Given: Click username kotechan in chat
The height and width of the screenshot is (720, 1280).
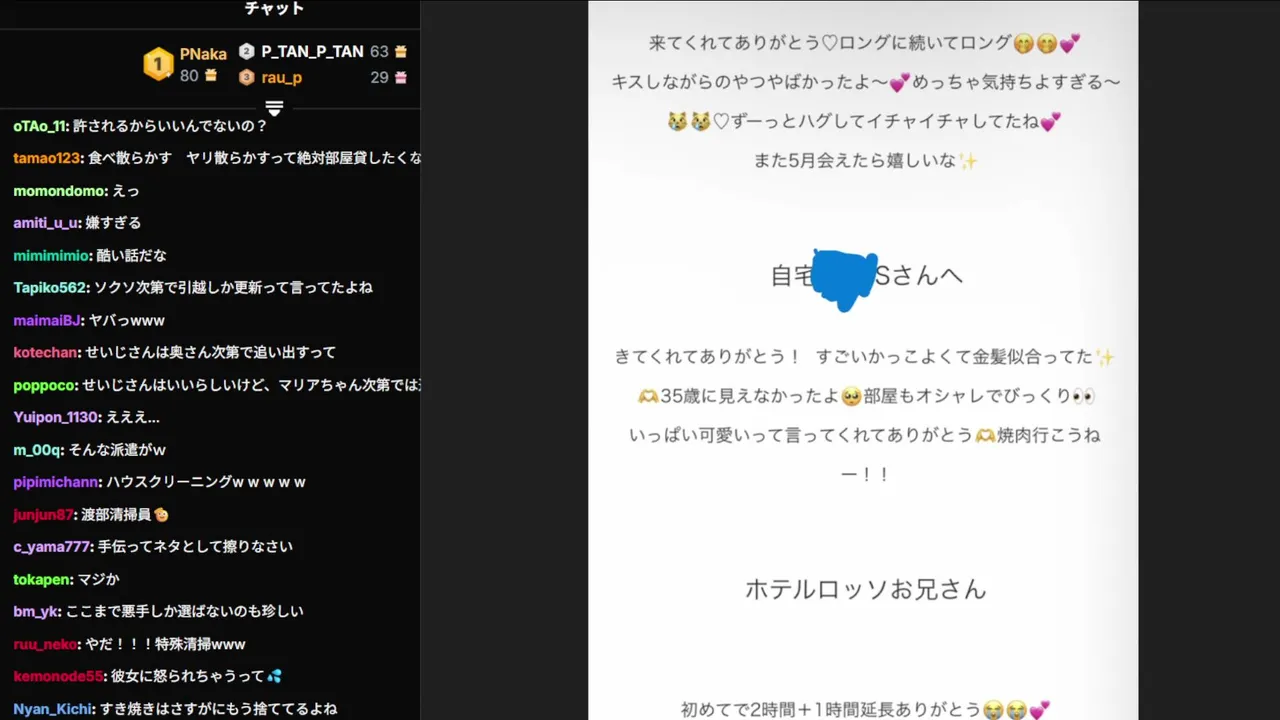Looking at the screenshot, I should [x=45, y=352].
